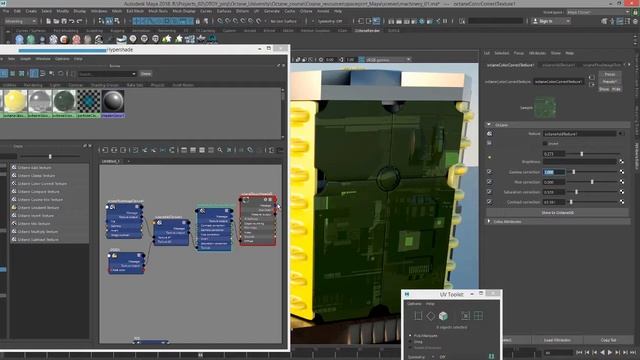Open the Octane menu in Maya menu bar
The width and height of the screenshot is (640, 360).
pyautogui.click(x=306, y=11)
